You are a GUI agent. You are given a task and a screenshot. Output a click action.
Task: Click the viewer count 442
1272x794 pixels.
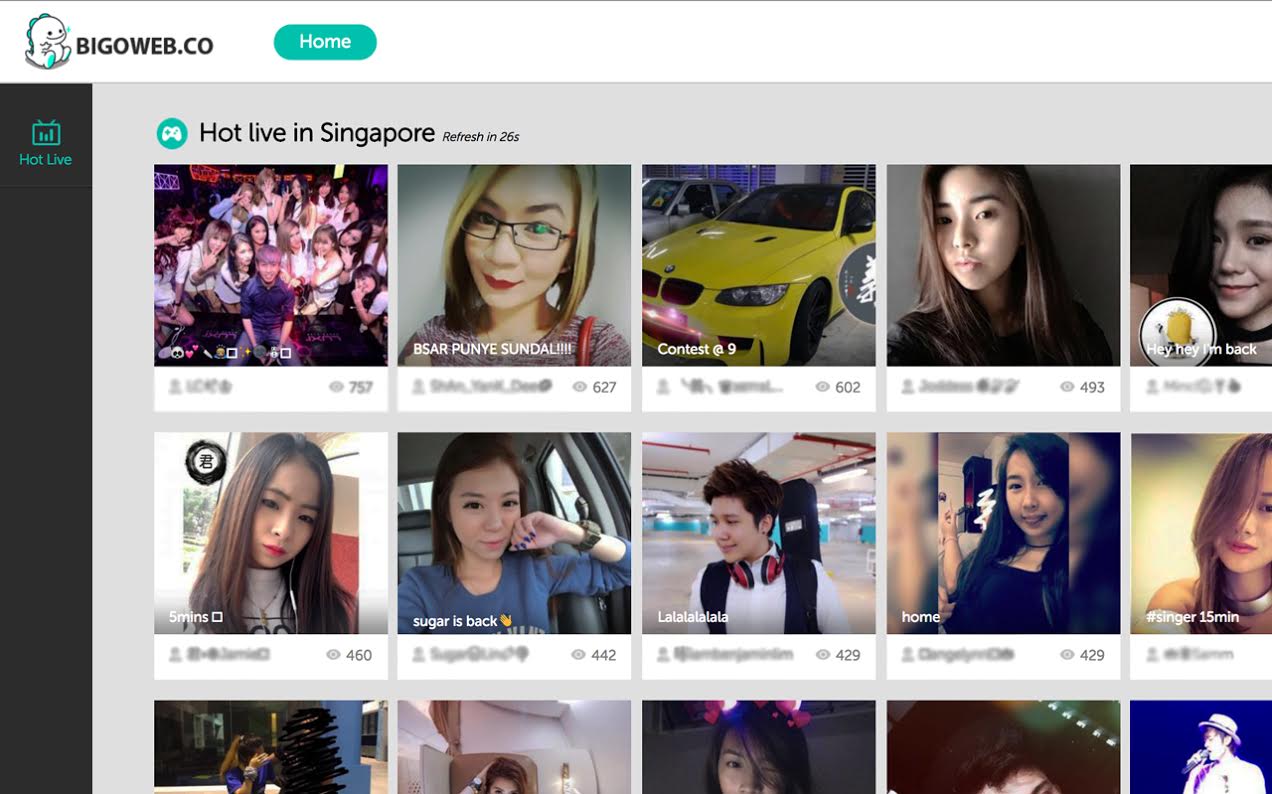pyautogui.click(x=604, y=656)
